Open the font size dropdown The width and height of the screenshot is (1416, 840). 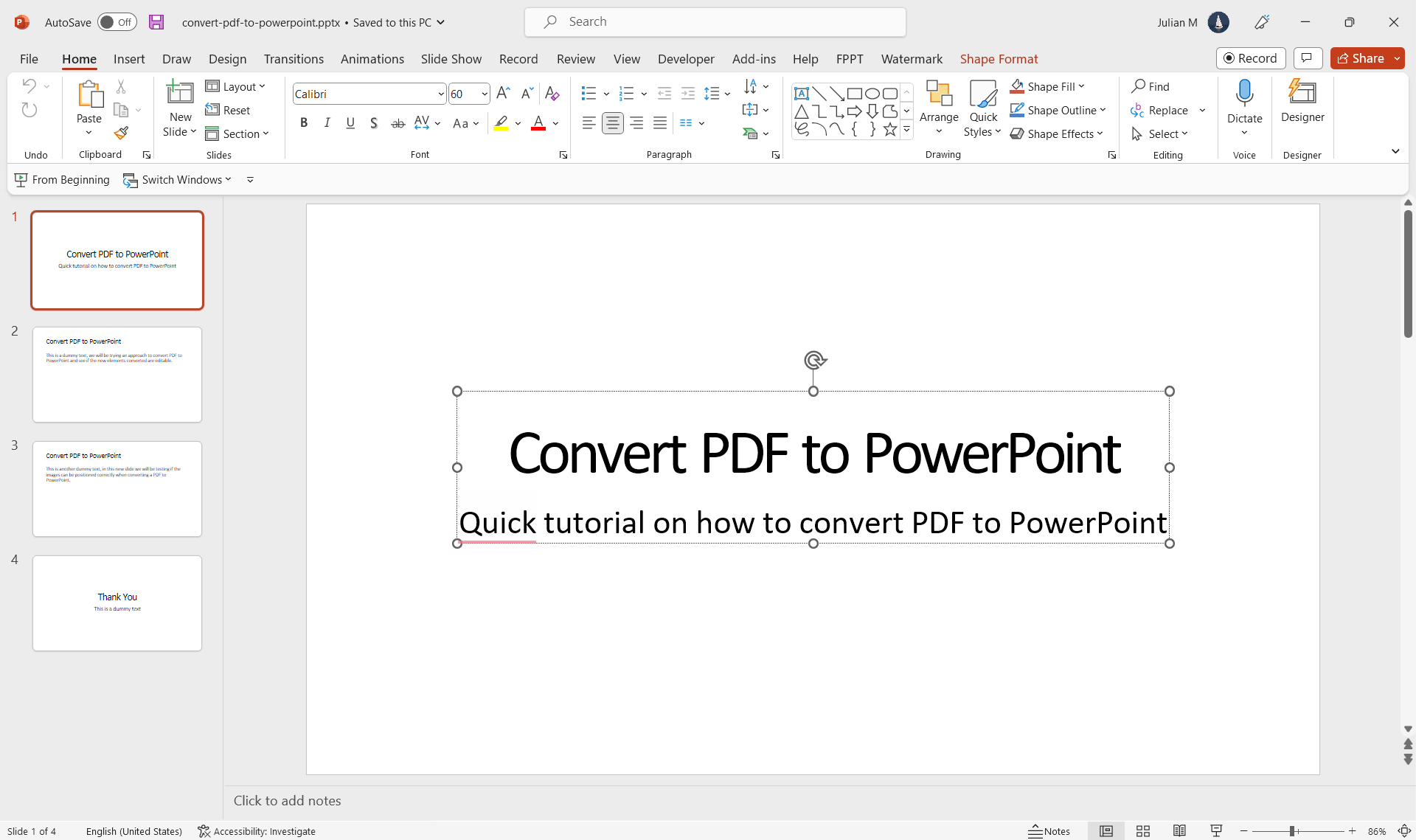click(485, 94)
